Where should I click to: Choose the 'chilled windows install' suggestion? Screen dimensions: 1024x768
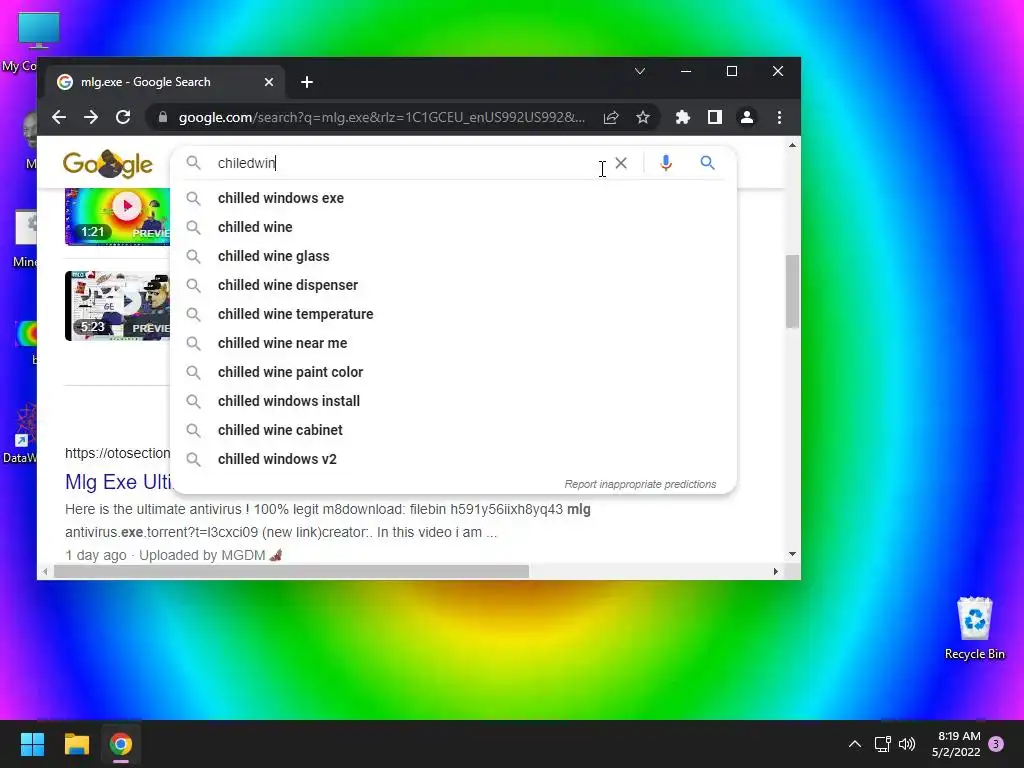pos(453,401)
